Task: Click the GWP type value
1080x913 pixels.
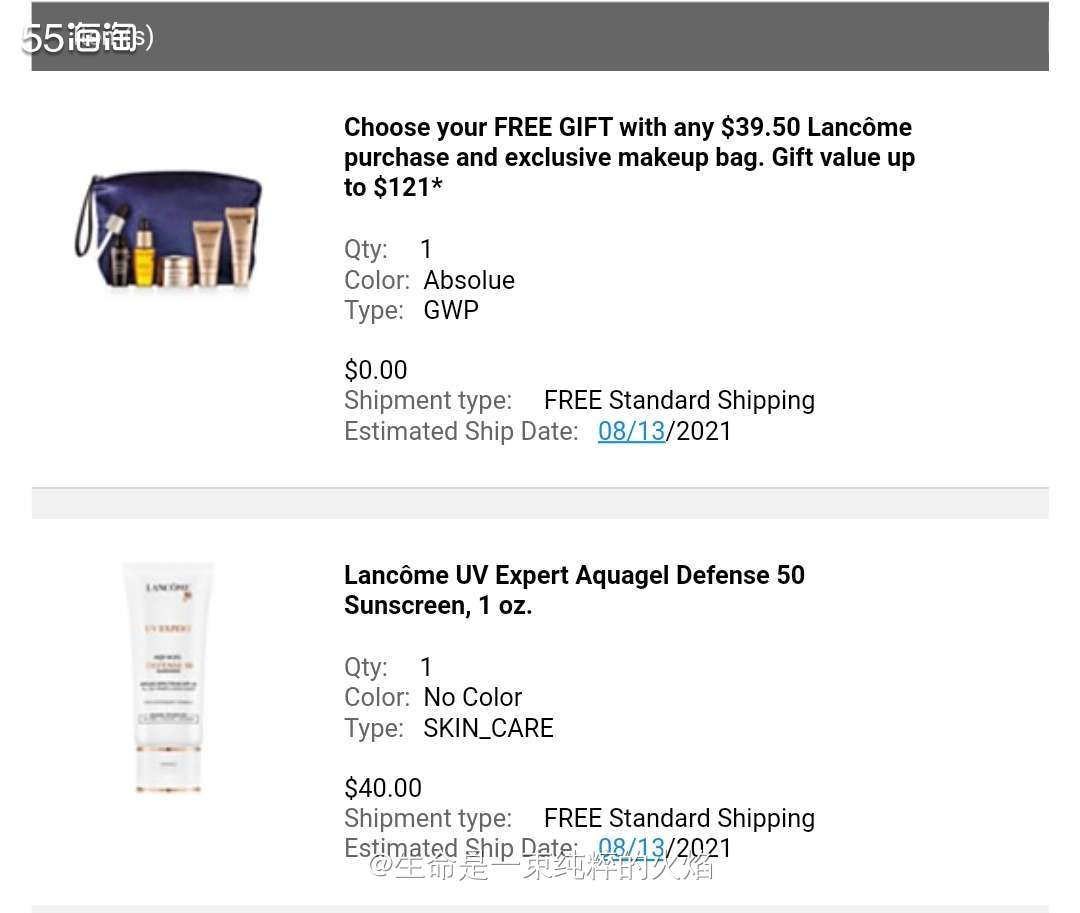Action: click(x=450, y=311)
